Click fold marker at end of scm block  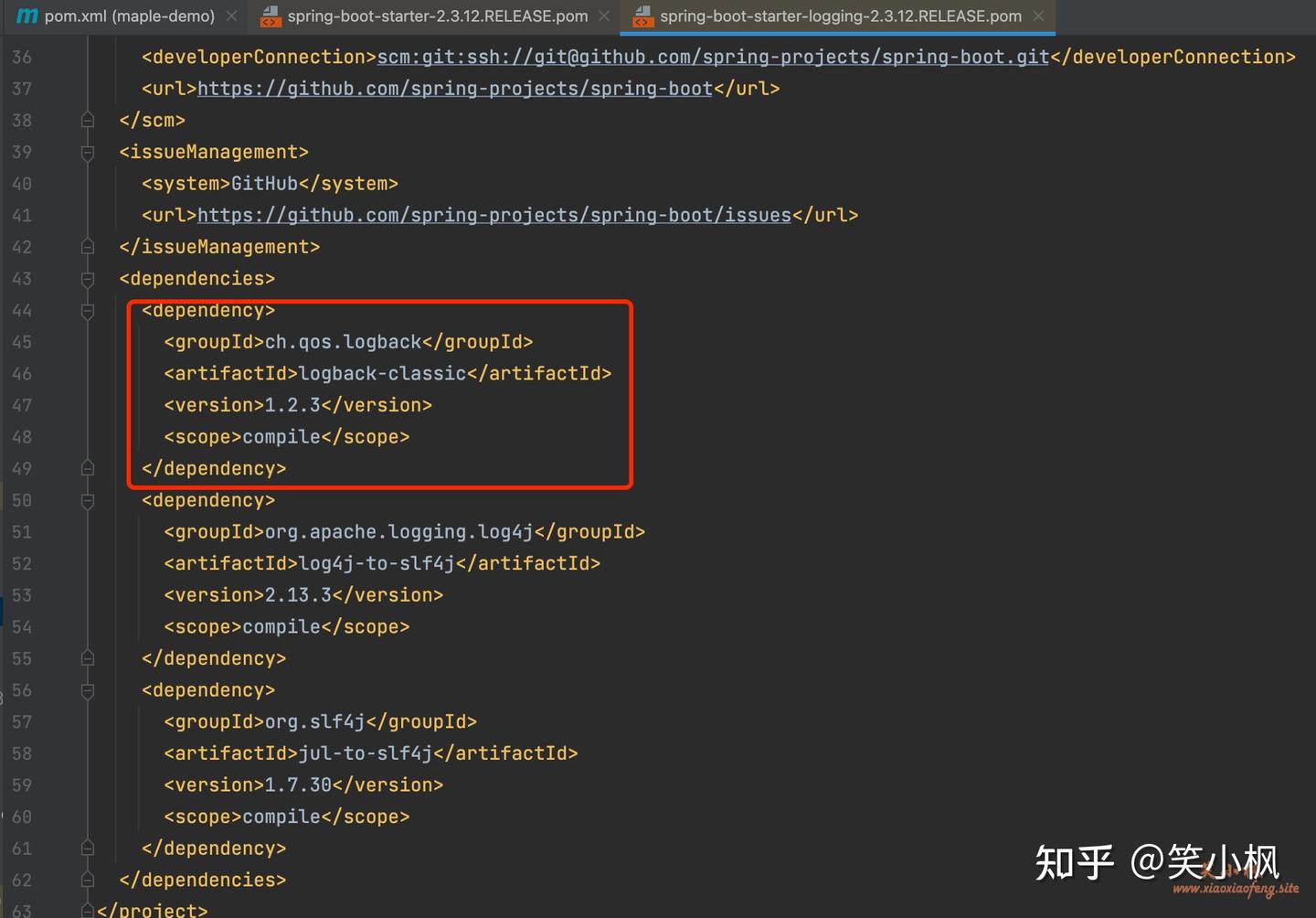coord(88,119)
